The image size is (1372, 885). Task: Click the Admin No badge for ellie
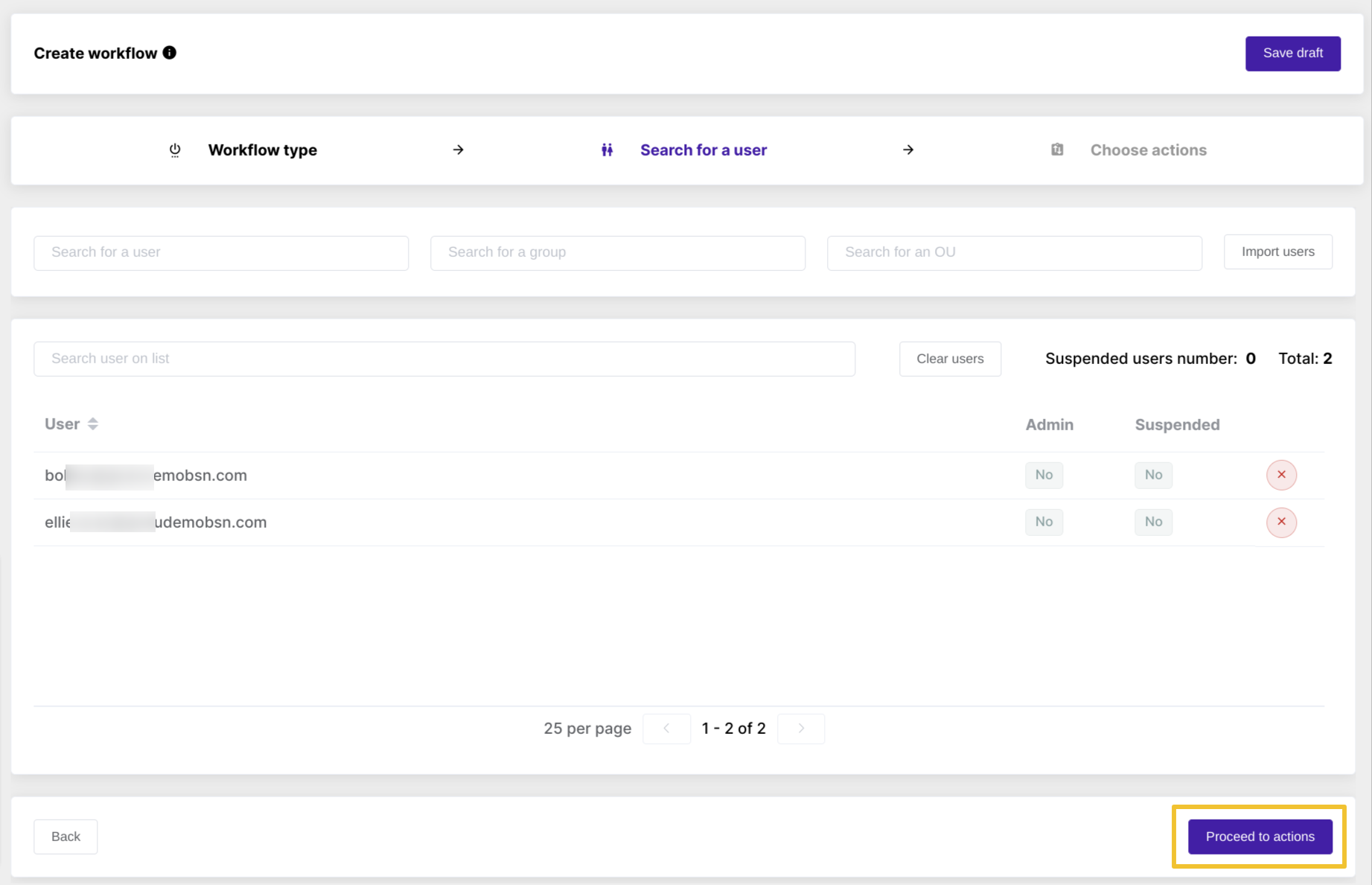click(x=1044, y=522)
